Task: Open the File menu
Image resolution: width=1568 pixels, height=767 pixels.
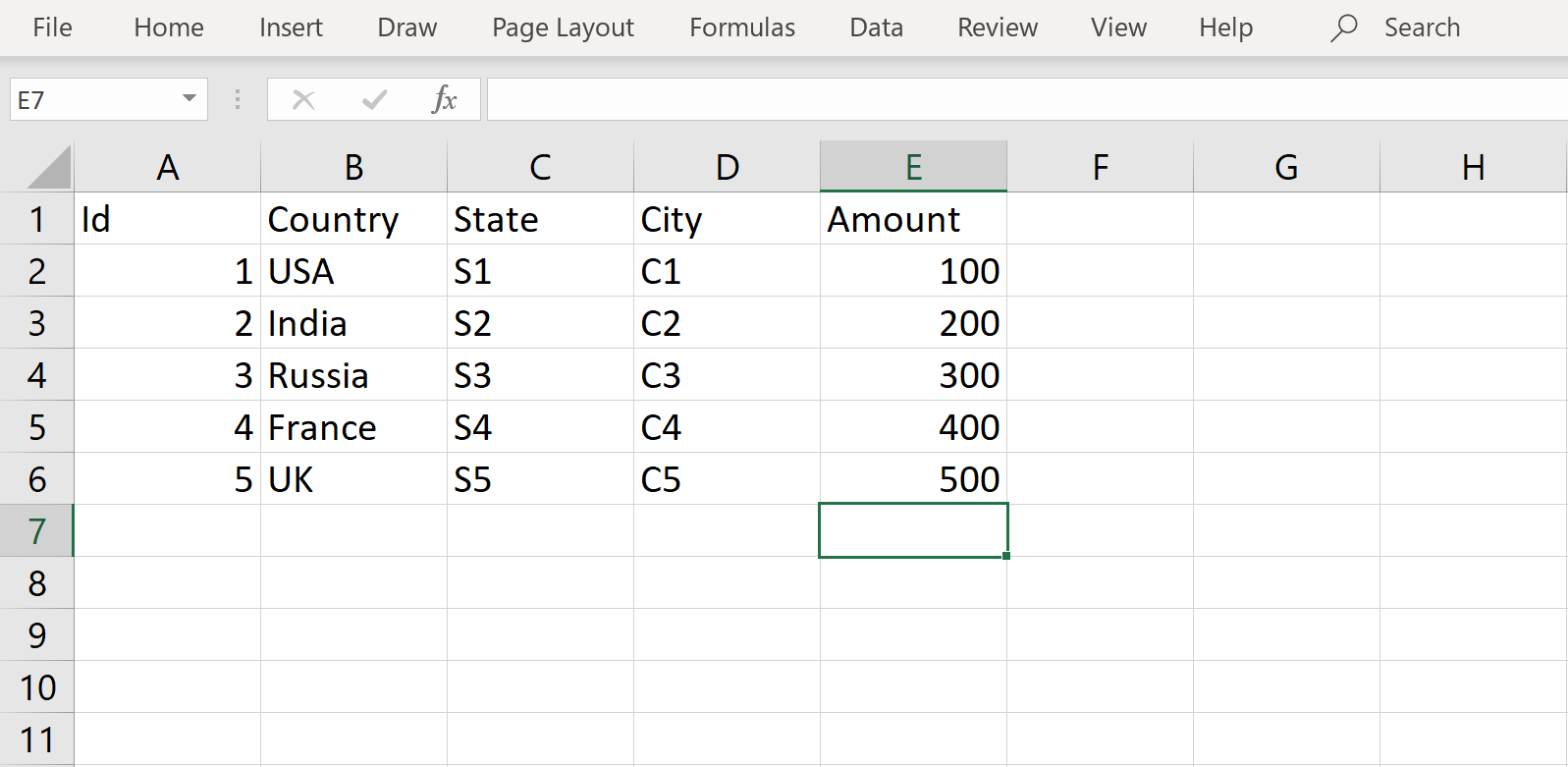Action: click(x=52, y=27)
